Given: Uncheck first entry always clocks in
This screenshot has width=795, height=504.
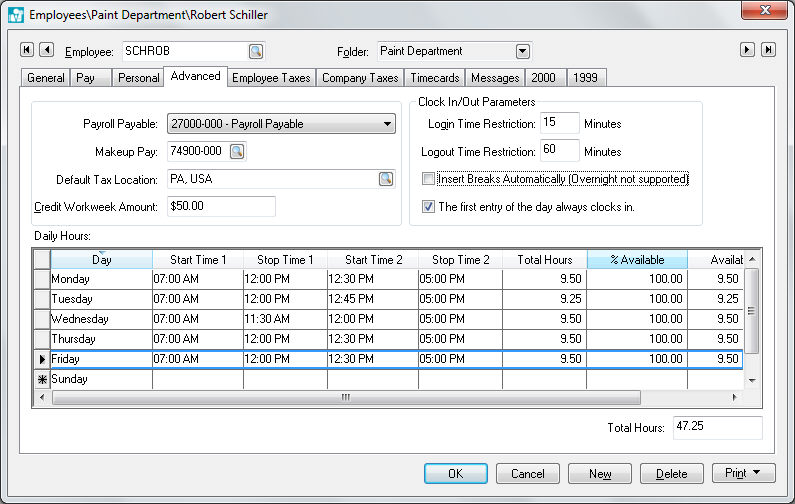Looking at the screenshot, I should tap(429, 207).
